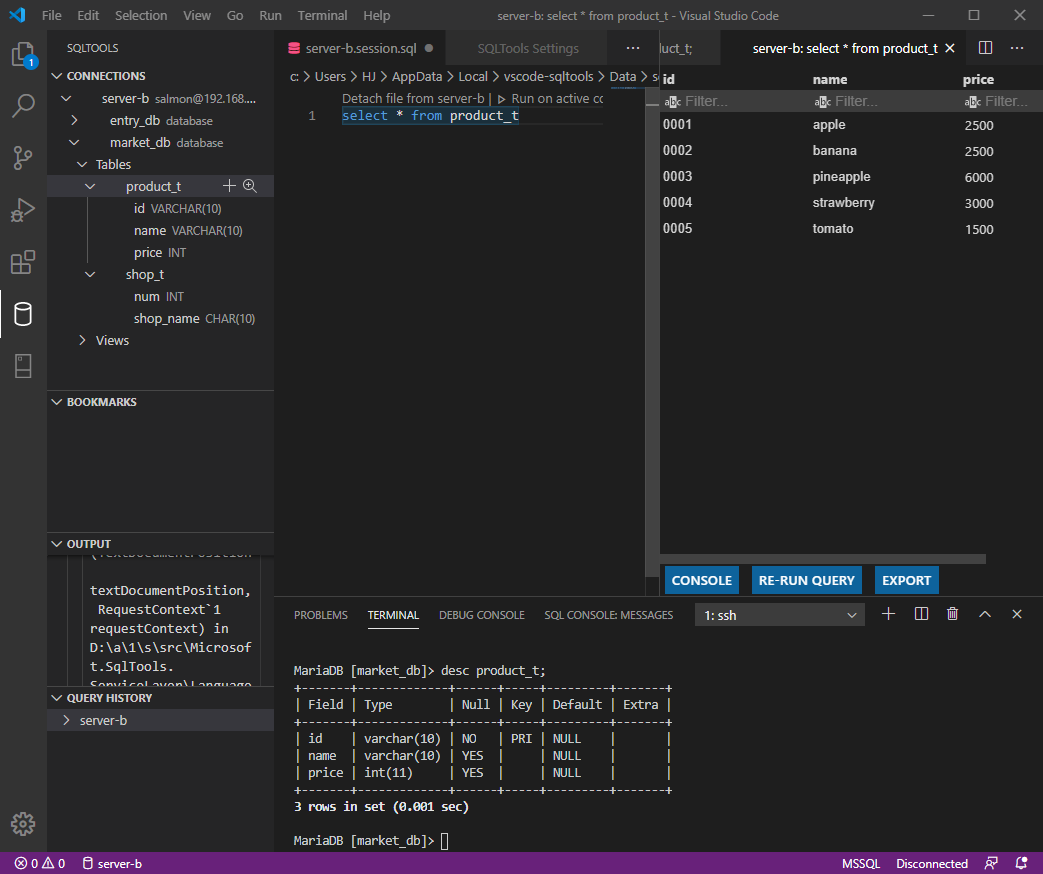Expand the Views folder

(x=82, y=340)
